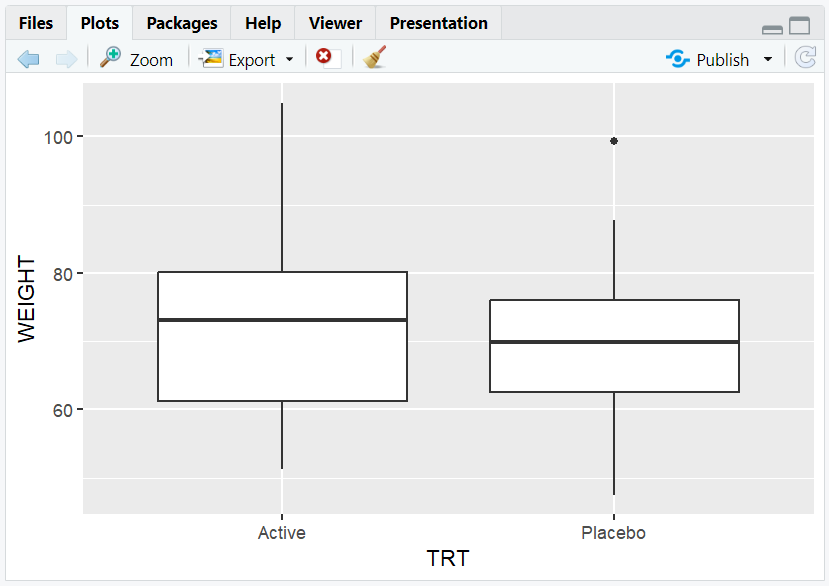
Task: Open the Presentation tab
Action: tap(438, 22)
